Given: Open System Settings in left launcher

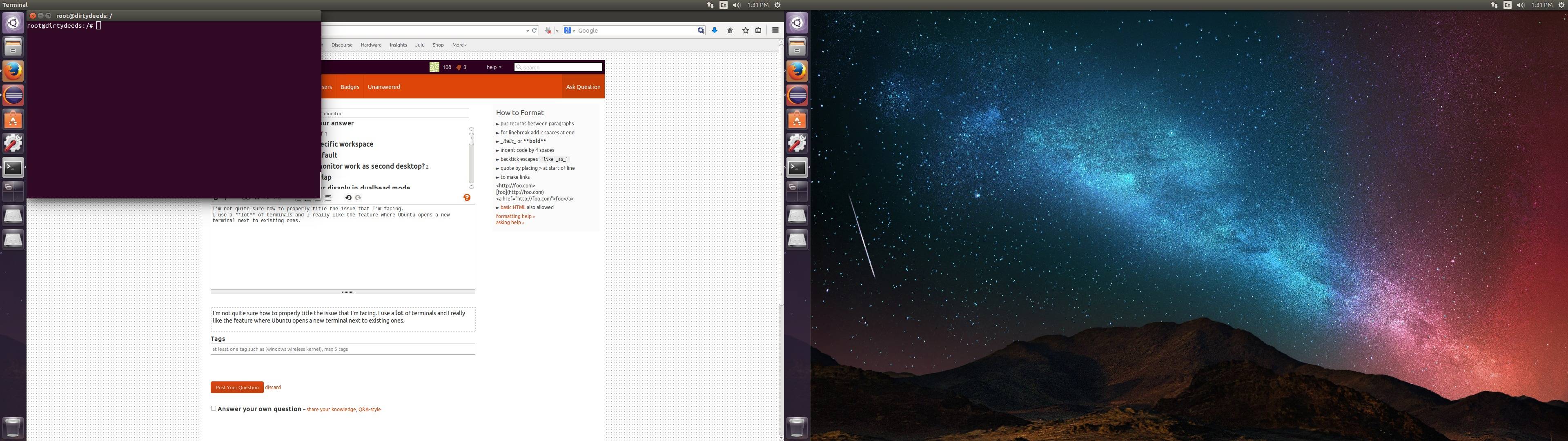Looking at the screenshot, I should pyautogui.click(x=13, y=143).
